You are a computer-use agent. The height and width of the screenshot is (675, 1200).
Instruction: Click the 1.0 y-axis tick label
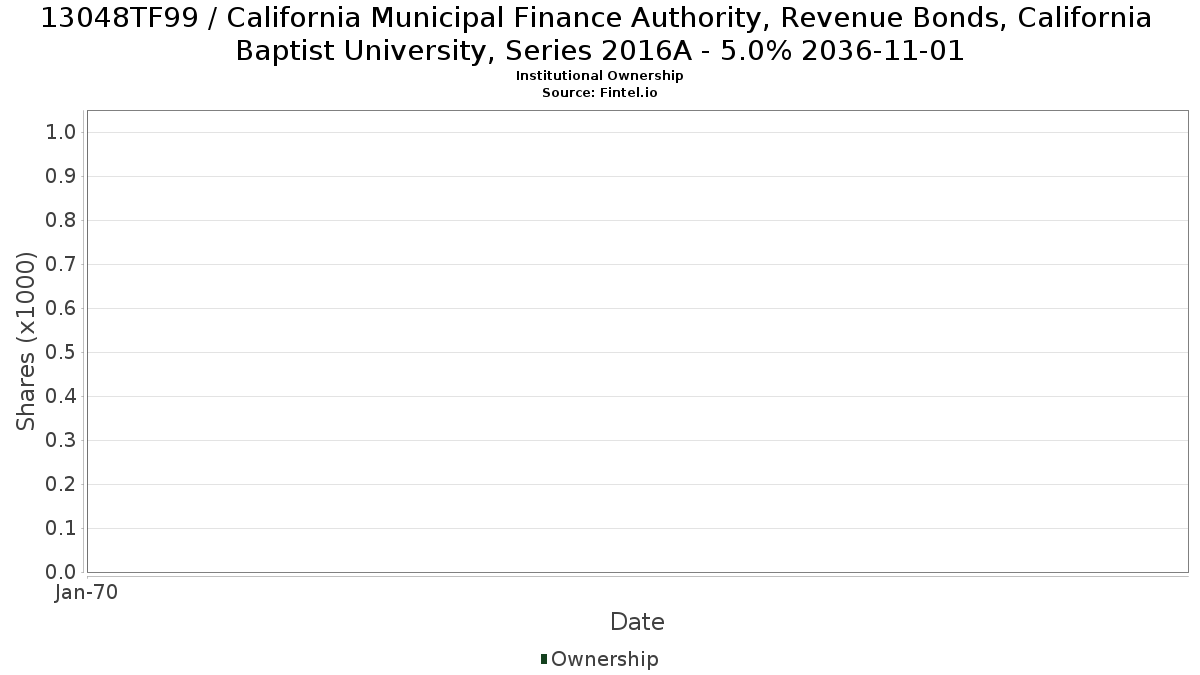[x=62, y=133]
